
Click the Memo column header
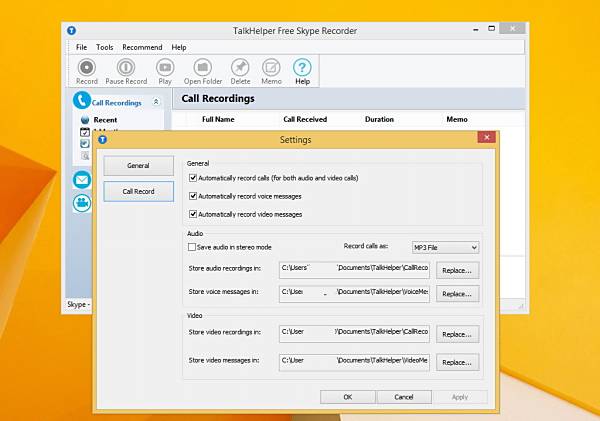pos(457,119)
